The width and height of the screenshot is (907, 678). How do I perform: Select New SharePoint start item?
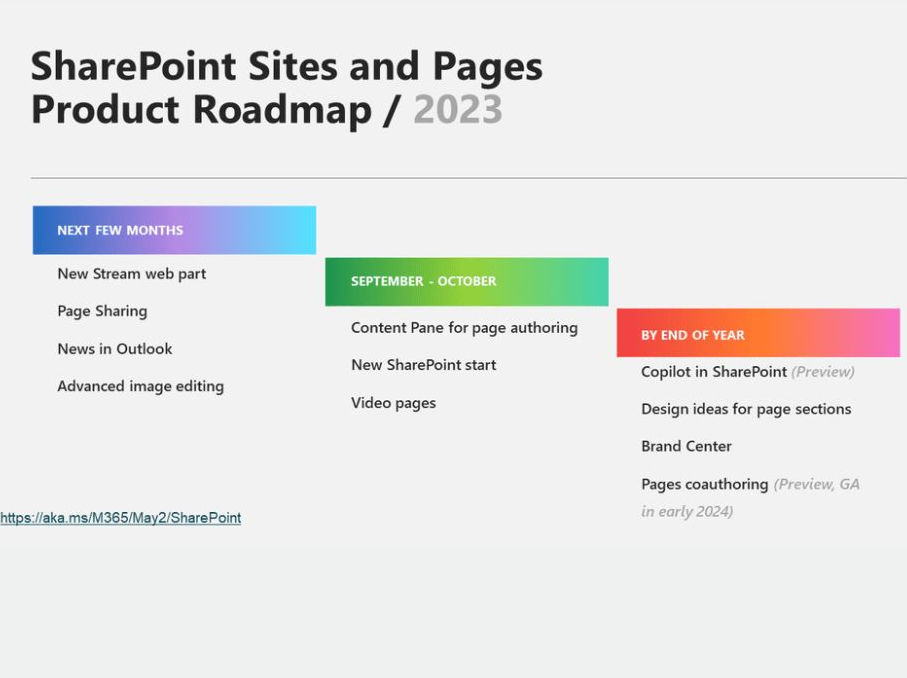click(x=423, y=365)
